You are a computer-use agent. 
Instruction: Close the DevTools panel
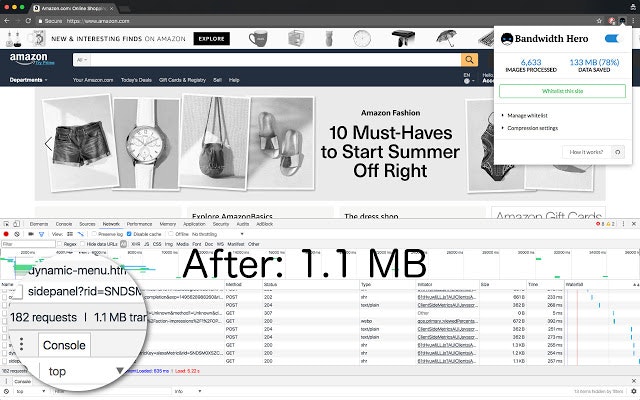click(x=633, y=224)
